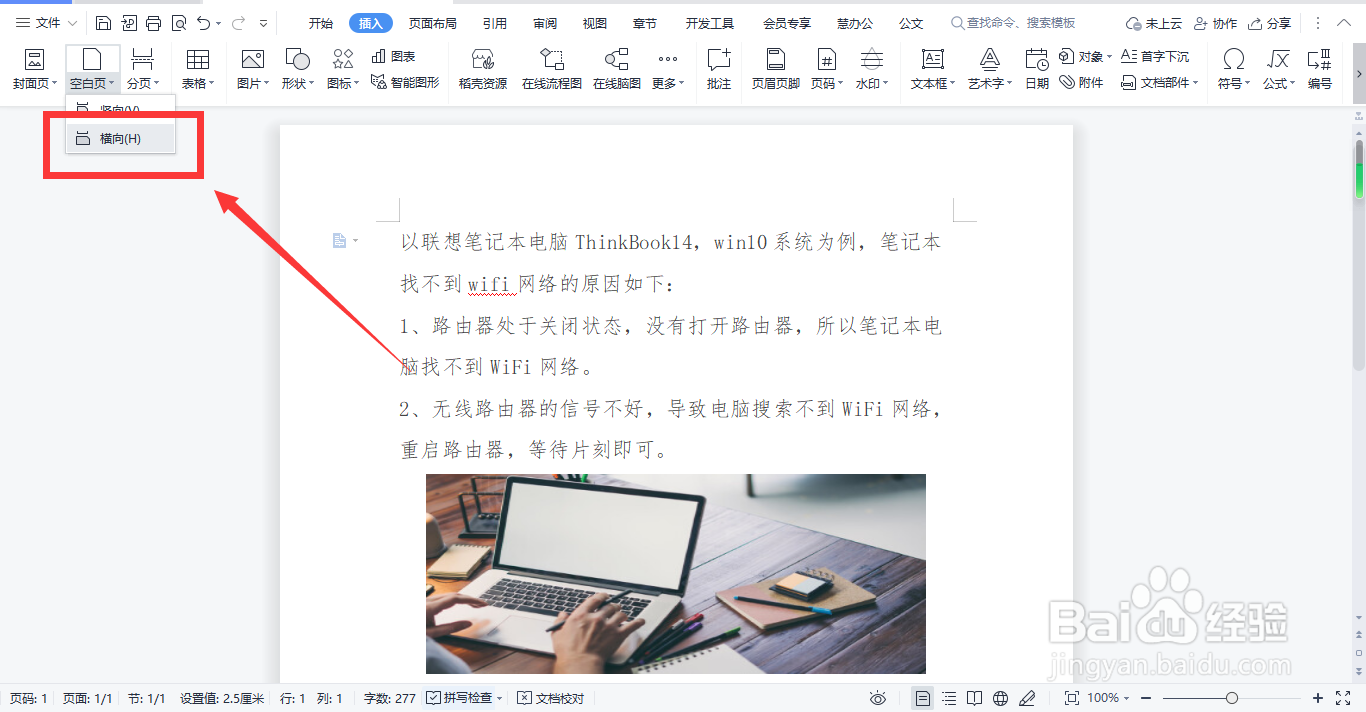Switch to page layout view
Viewport: 1366px width, 712px height.
pyautogui.click(x=923, y=698)
